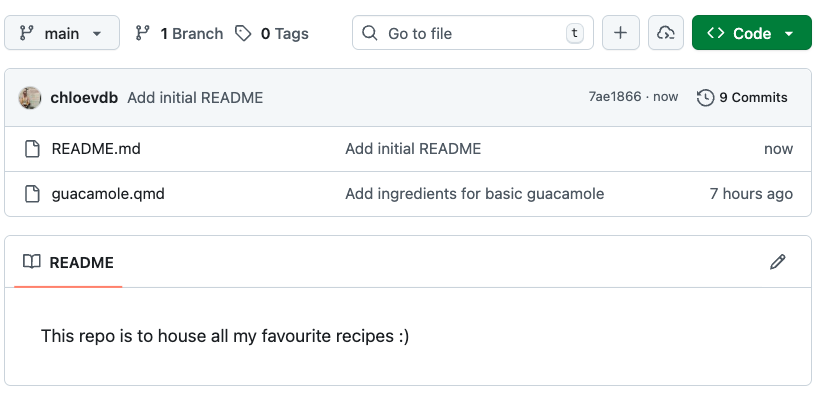Click the magnifier icon in search box
822x408 pixels.
click(371, 33)
